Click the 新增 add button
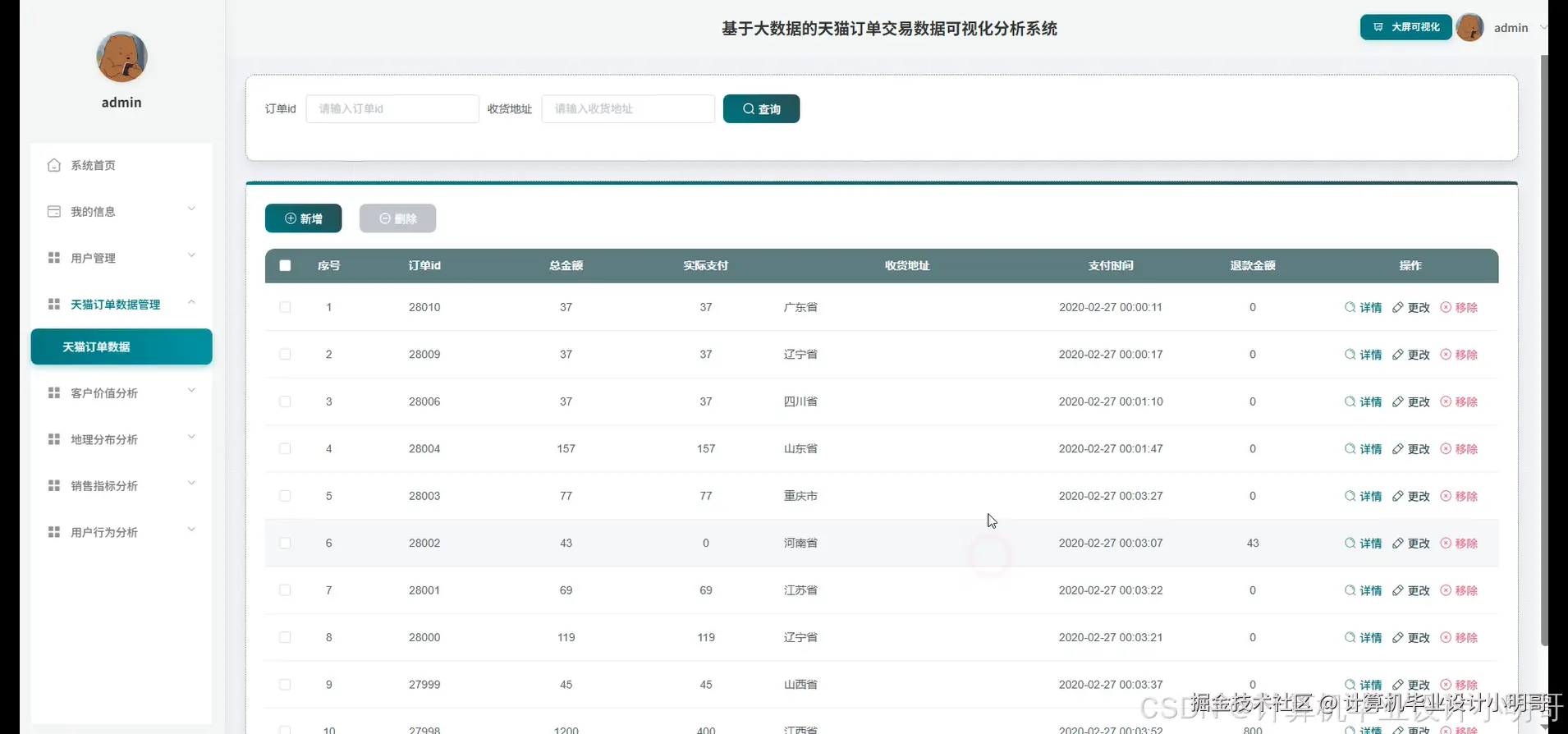The image size is (1568, 734). click(x=303, y=218)
